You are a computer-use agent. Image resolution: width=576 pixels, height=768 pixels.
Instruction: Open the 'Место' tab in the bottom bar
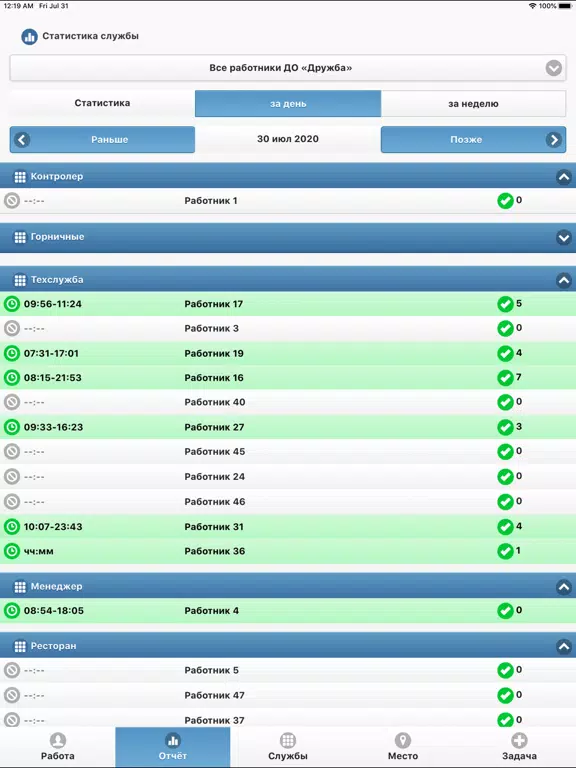pos(403,747)
